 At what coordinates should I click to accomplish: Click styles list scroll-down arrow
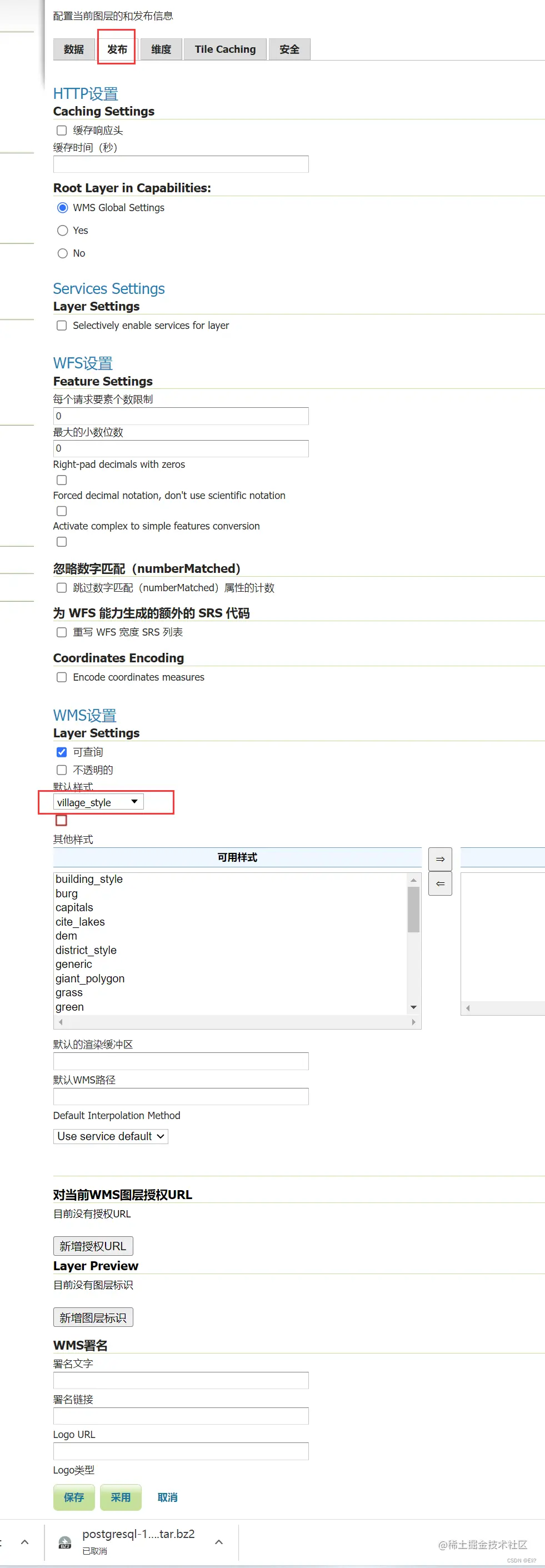coord(413,1008)
